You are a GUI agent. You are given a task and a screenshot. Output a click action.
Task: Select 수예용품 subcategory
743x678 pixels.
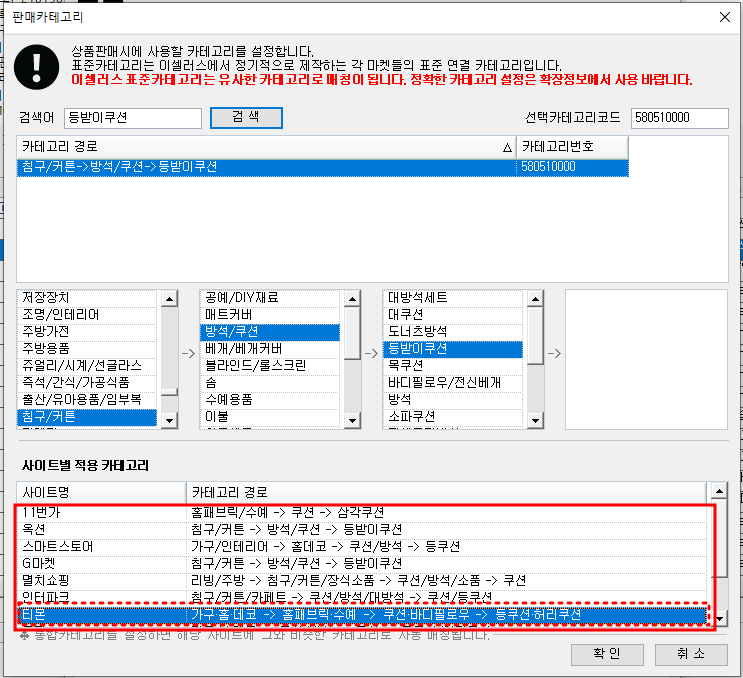[x=270, y=400]
